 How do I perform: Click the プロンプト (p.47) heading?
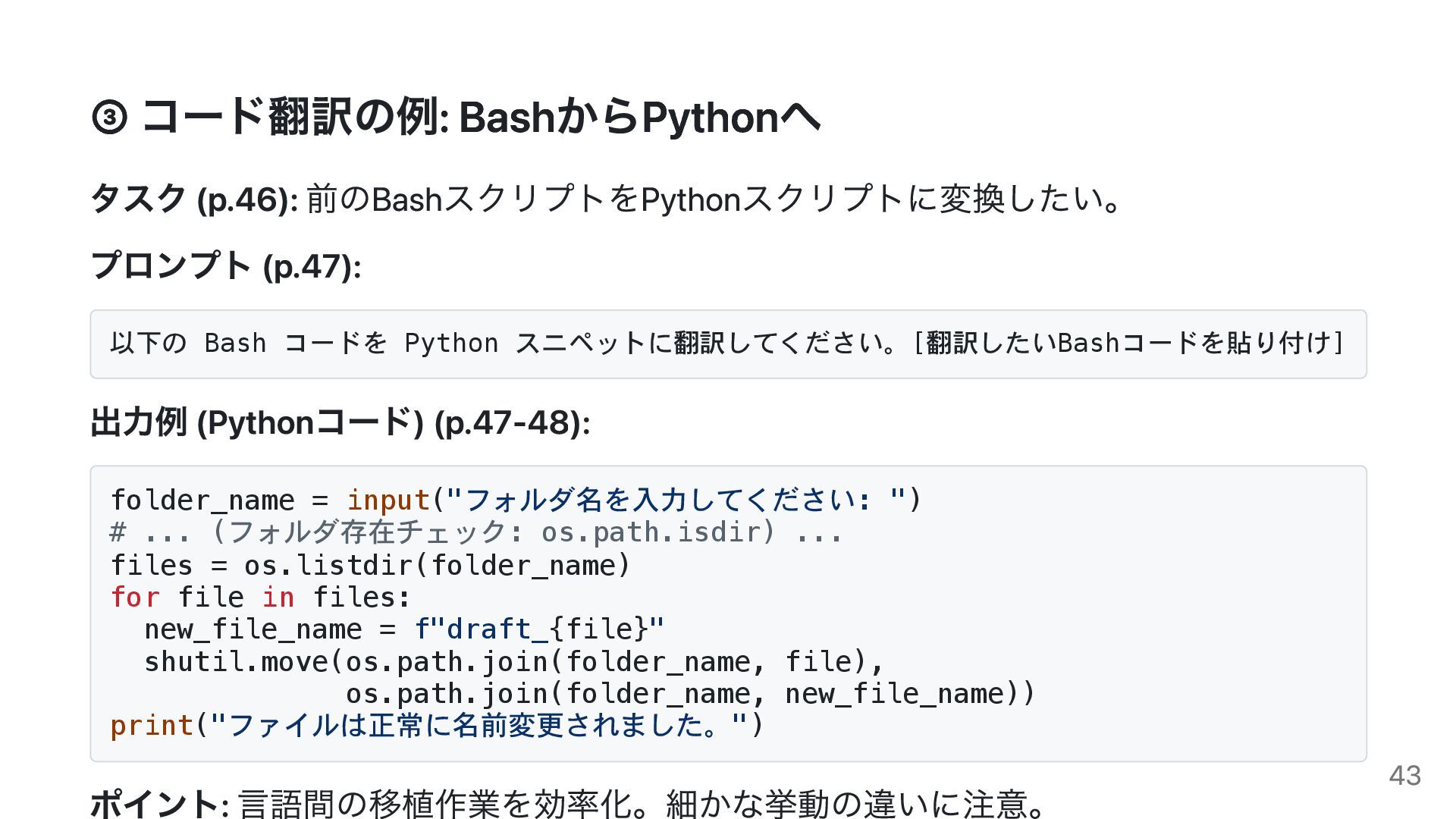point(225,266)
